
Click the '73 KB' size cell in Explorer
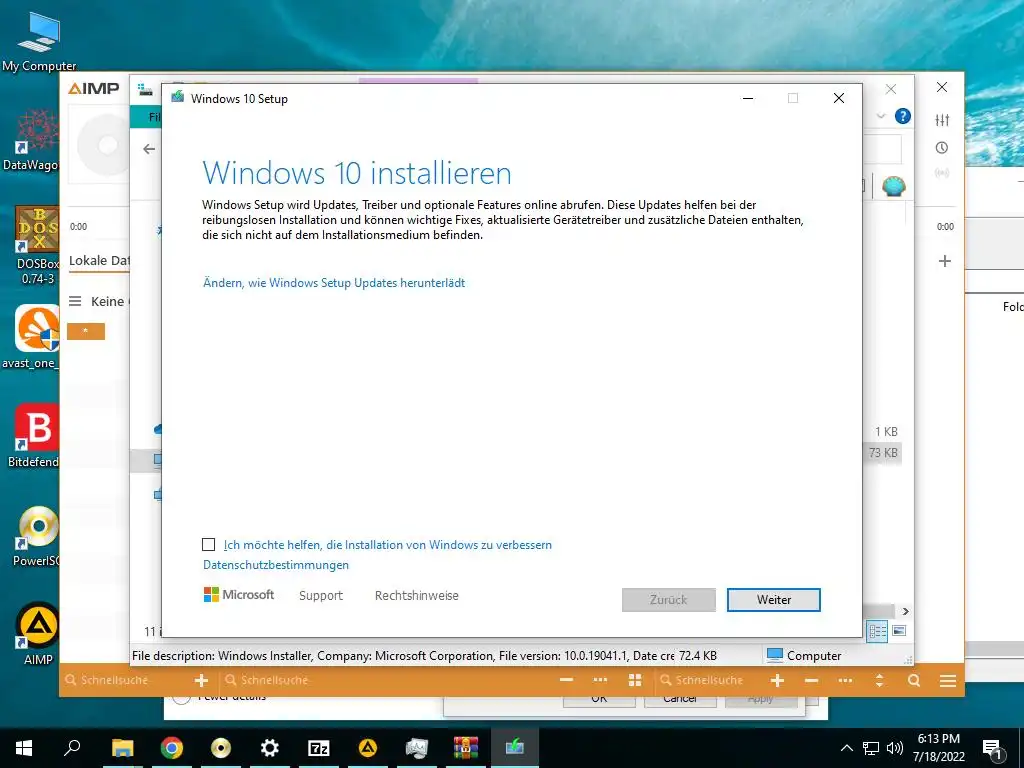(x=883, y=453)
